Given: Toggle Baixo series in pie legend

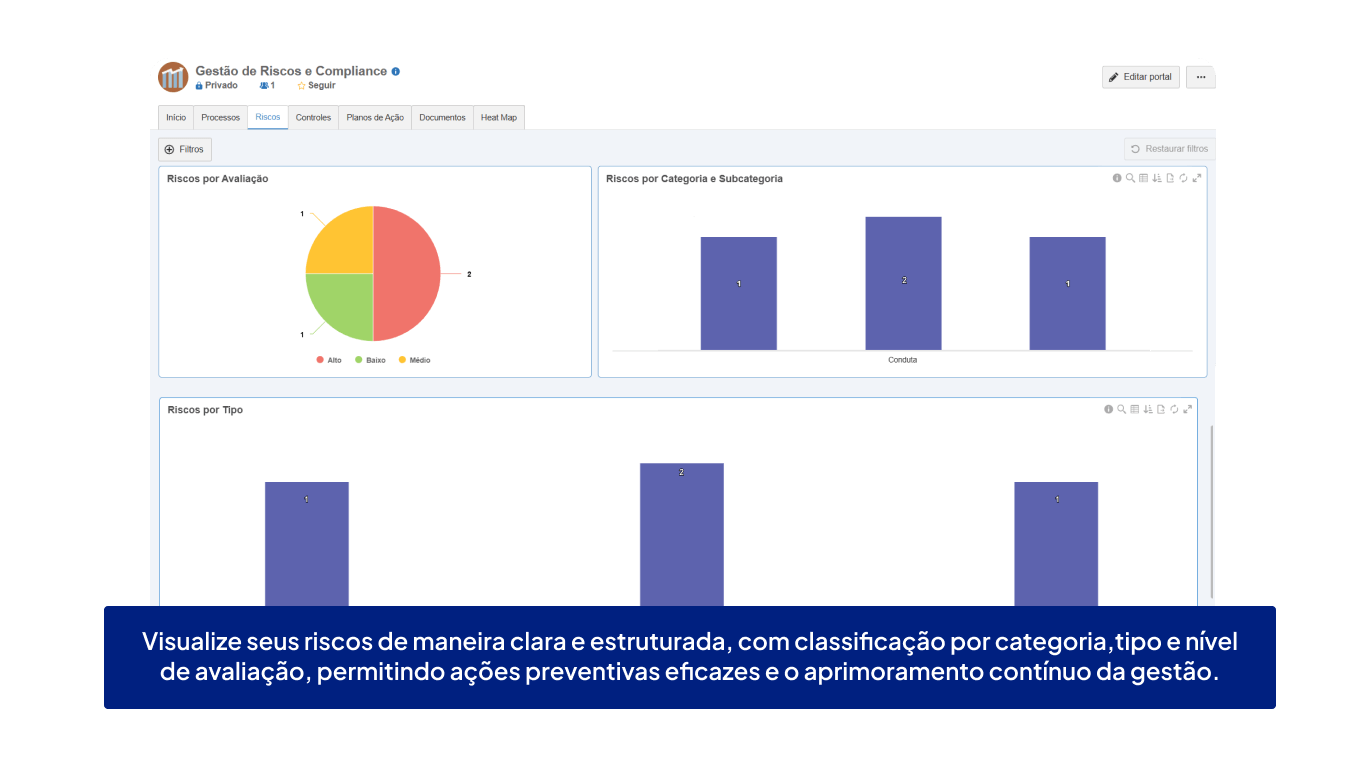Looking at the screenshot, I should coord(369,360).
